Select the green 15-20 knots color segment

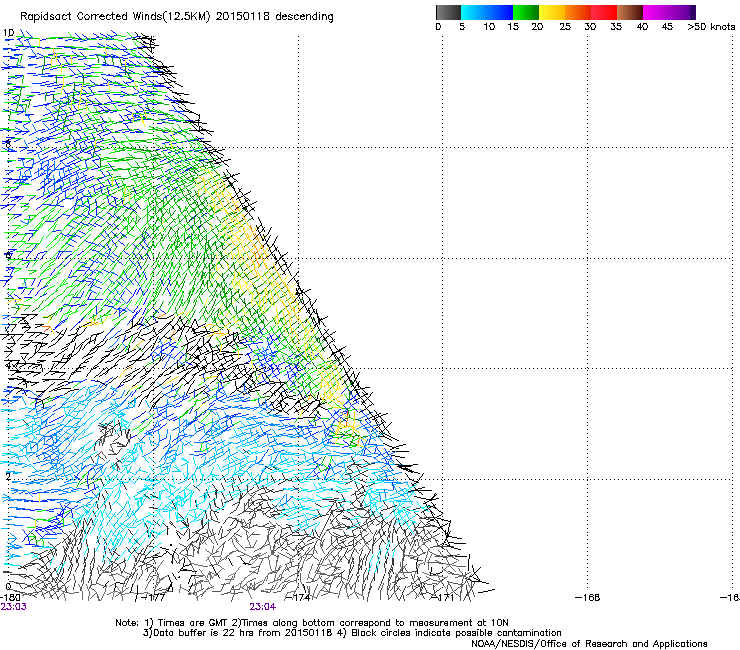coord(526,12)
